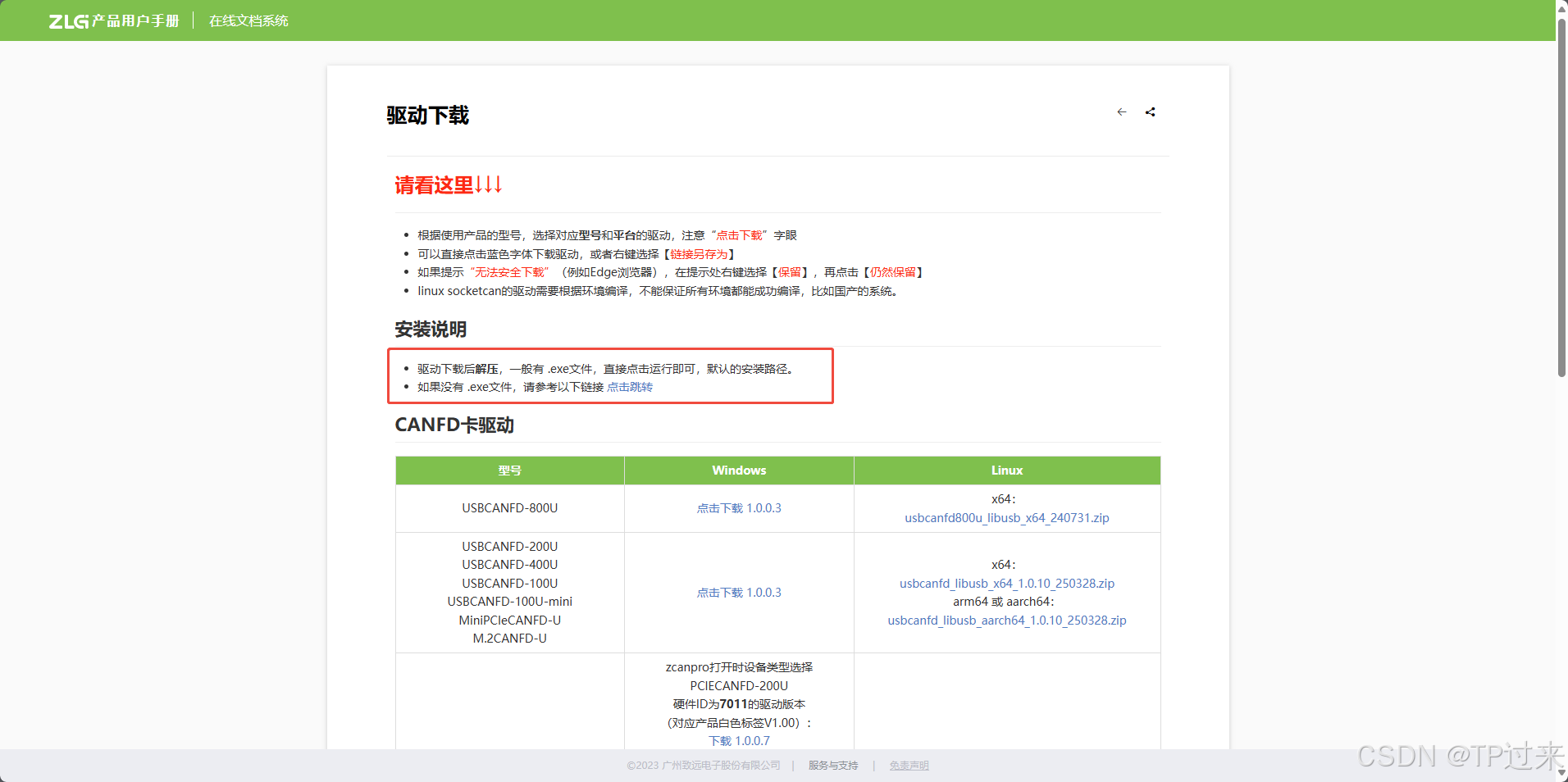Download driver via 点击下载 1.0.0.3 for USBCANFD-800U

tap(738, 507)
